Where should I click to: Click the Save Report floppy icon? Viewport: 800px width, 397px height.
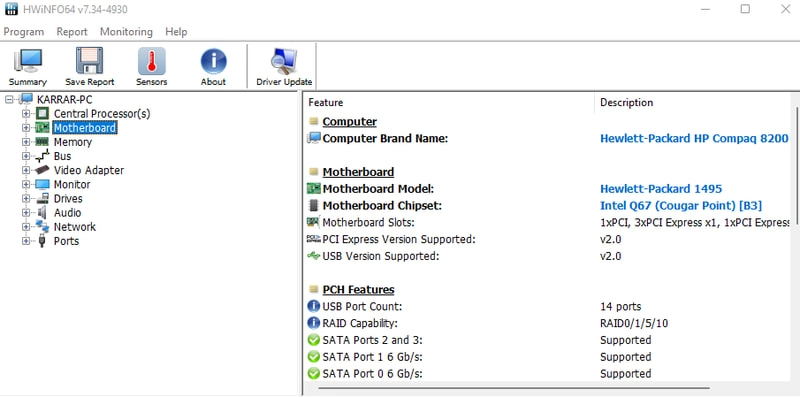pos(89,61)
